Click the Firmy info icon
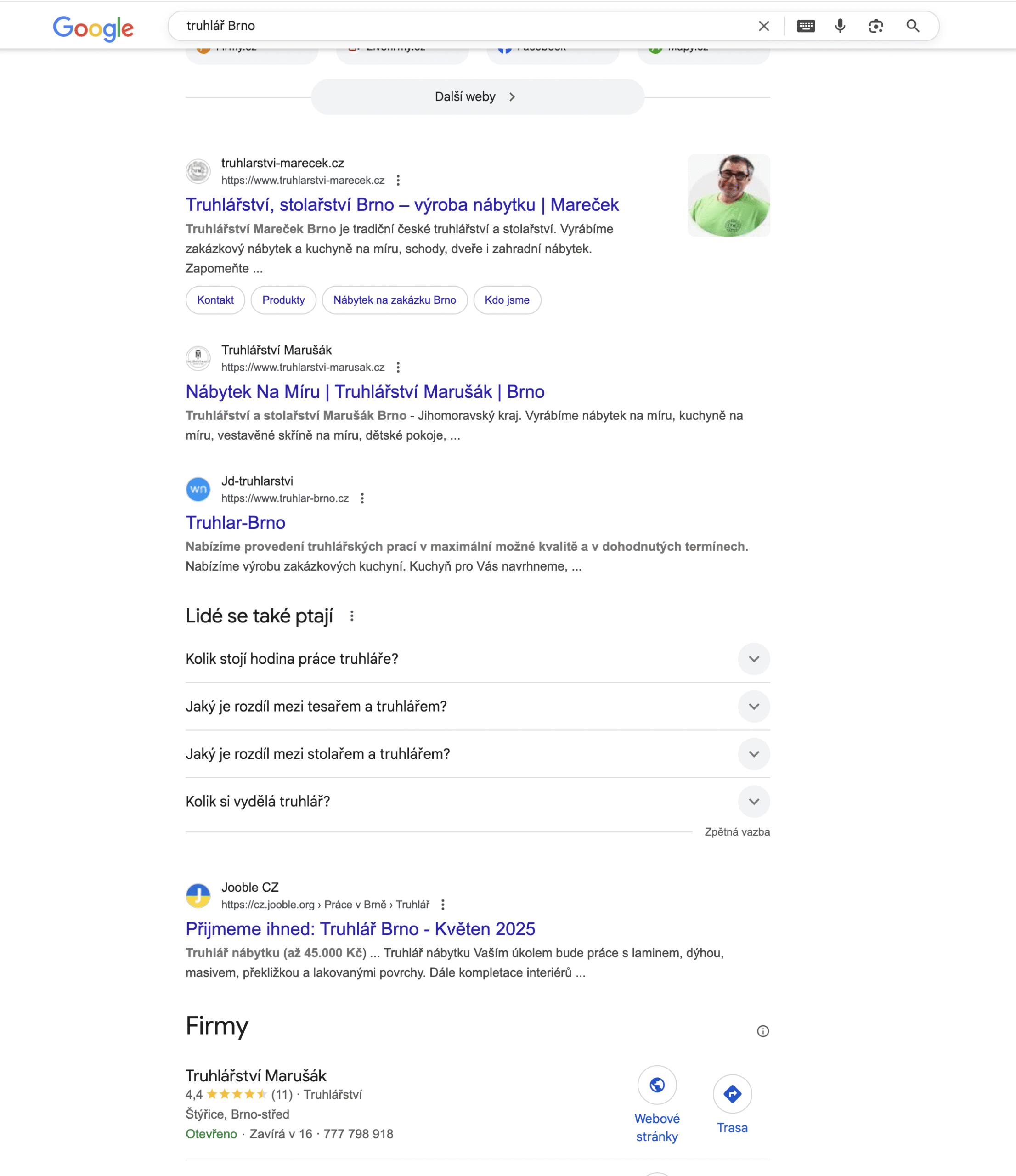 (x=763, y=1031)
